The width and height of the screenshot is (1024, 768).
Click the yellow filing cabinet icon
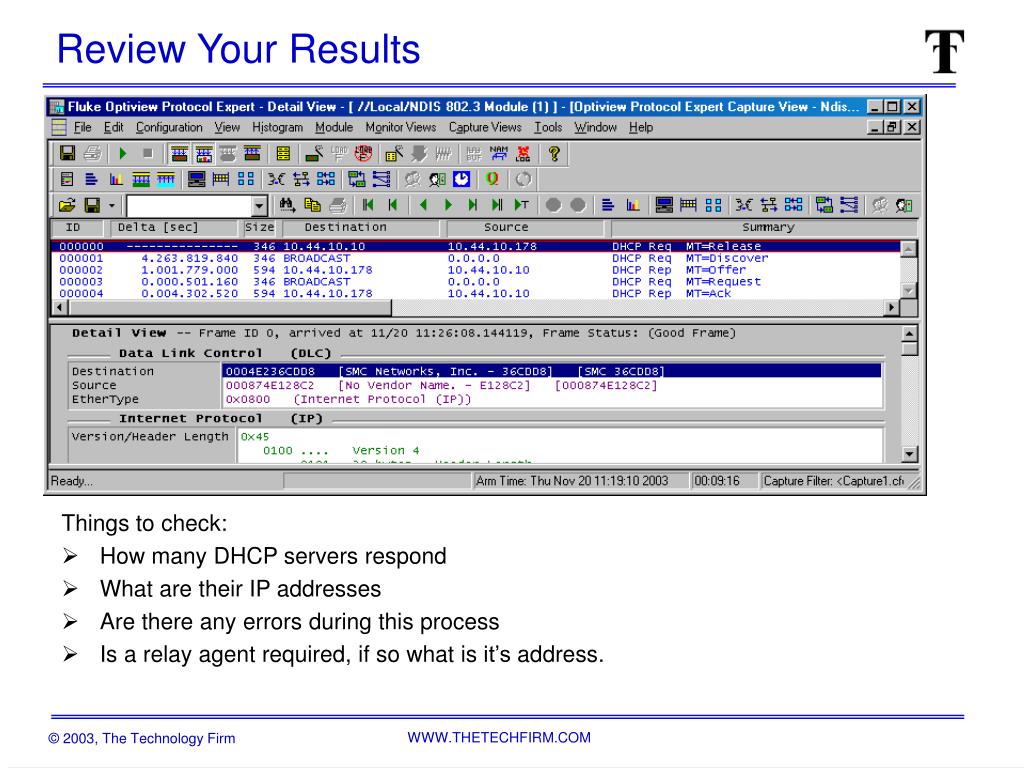pos(283,153)
